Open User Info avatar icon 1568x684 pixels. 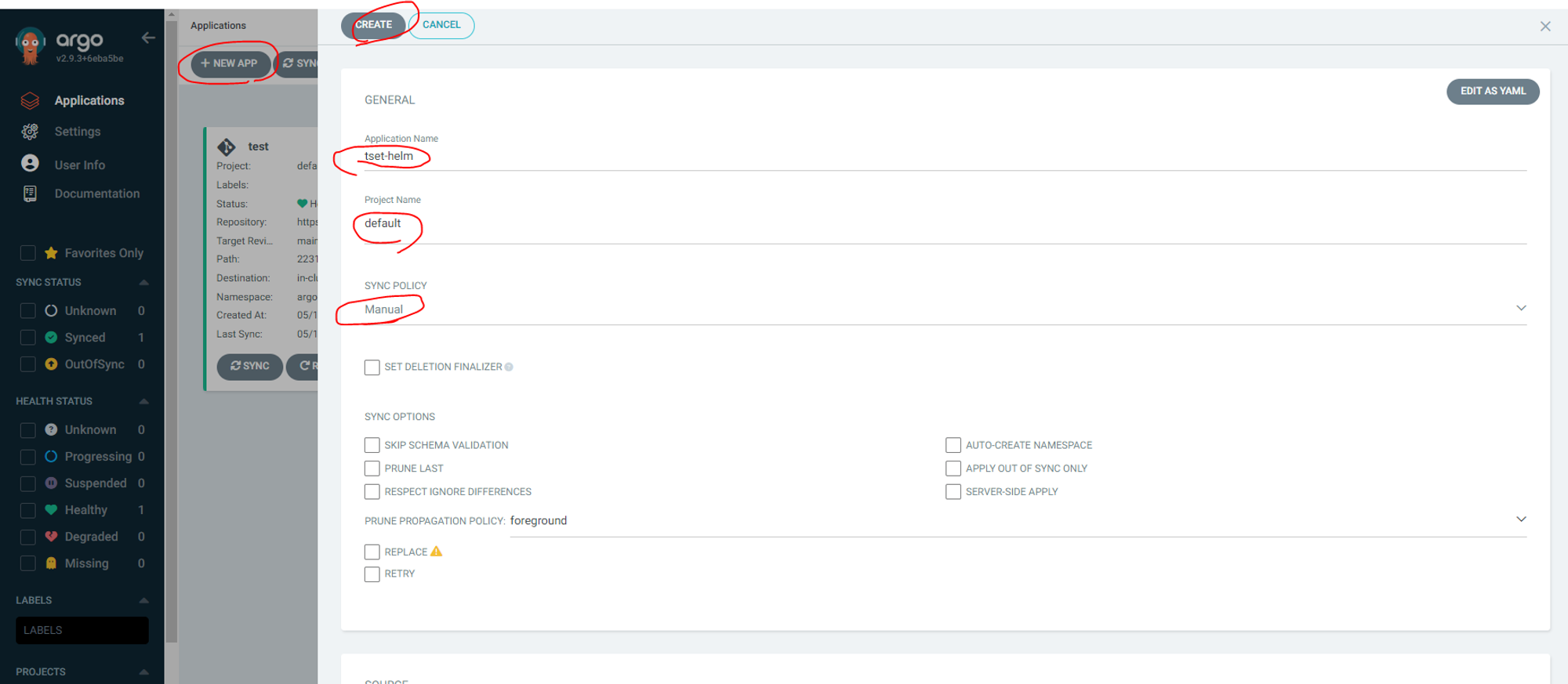coord(30,163)
